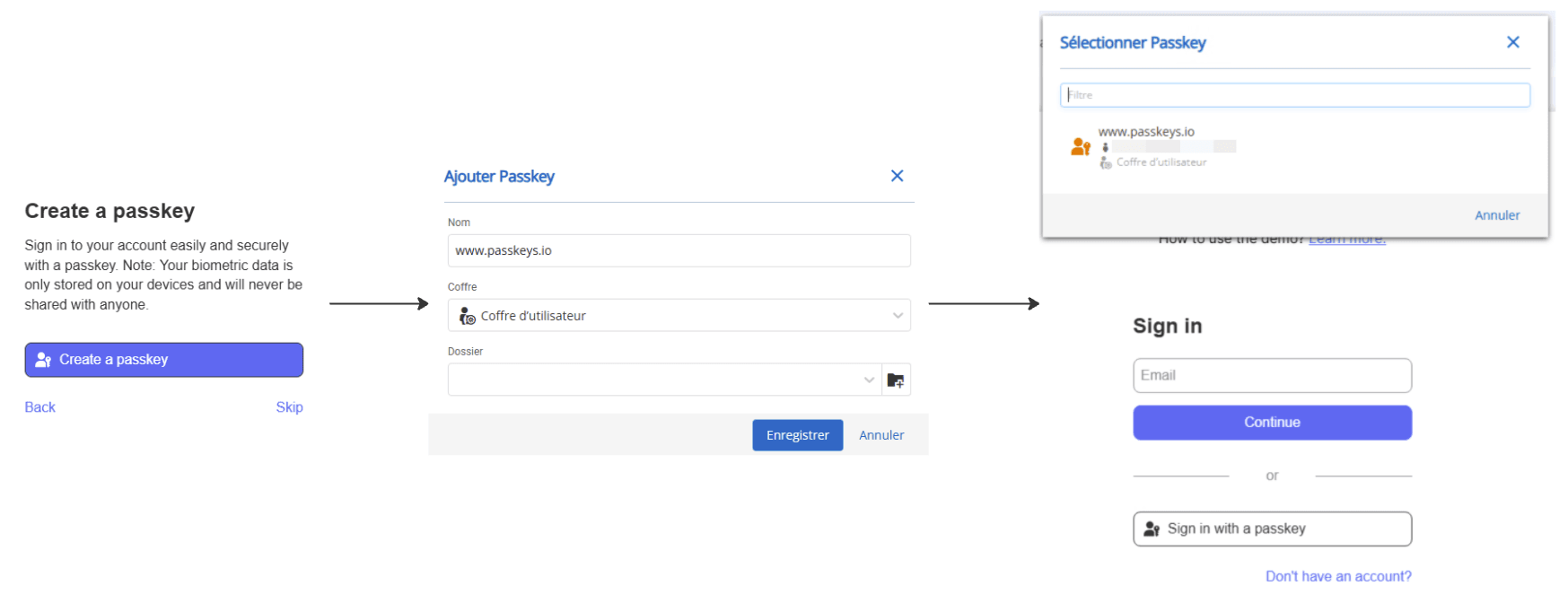The width and height of the screenshot is (1568, 603).
Task: Click the passkey icon on Create a passkey button
Action: coord(43,360)
